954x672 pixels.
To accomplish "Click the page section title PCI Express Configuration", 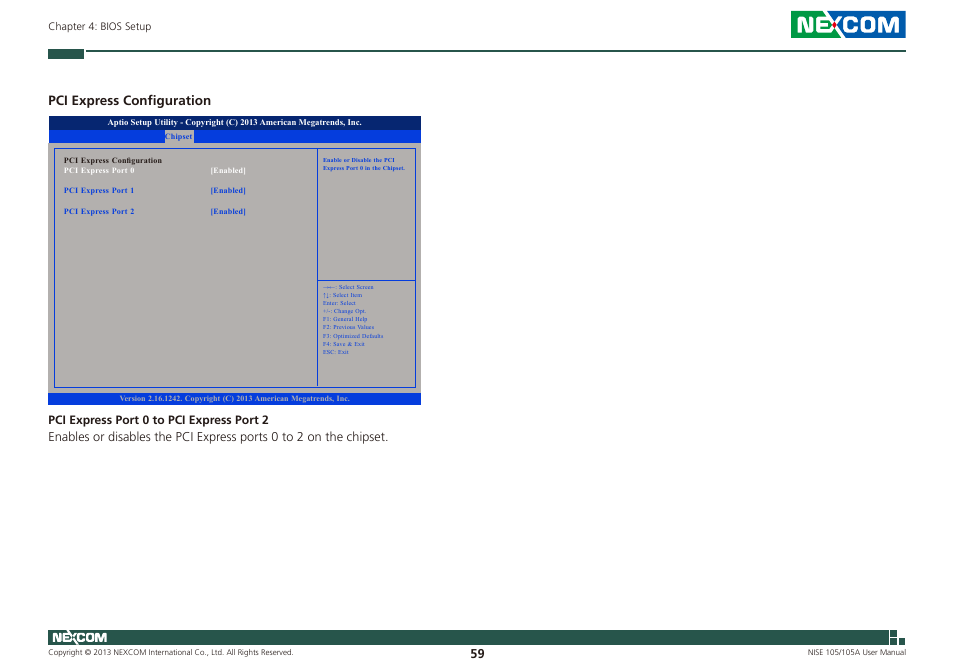I will (x=130, y=100).
